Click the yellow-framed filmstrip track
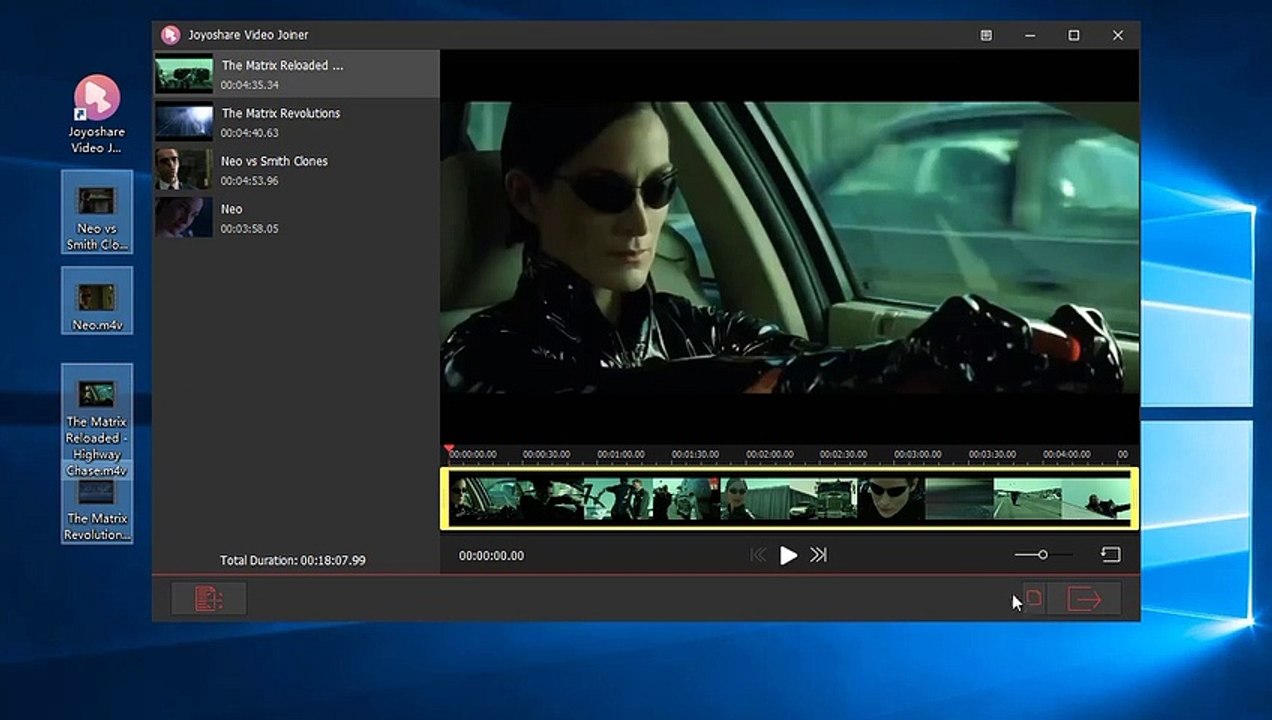 click(789, 498)
